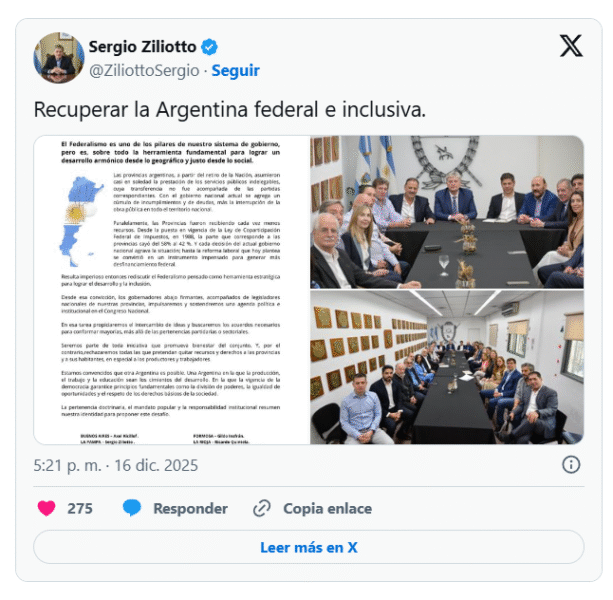This screenshot has height=600, width=613.
Task: Click the Argentina map in the document
Action: [81, 221]
